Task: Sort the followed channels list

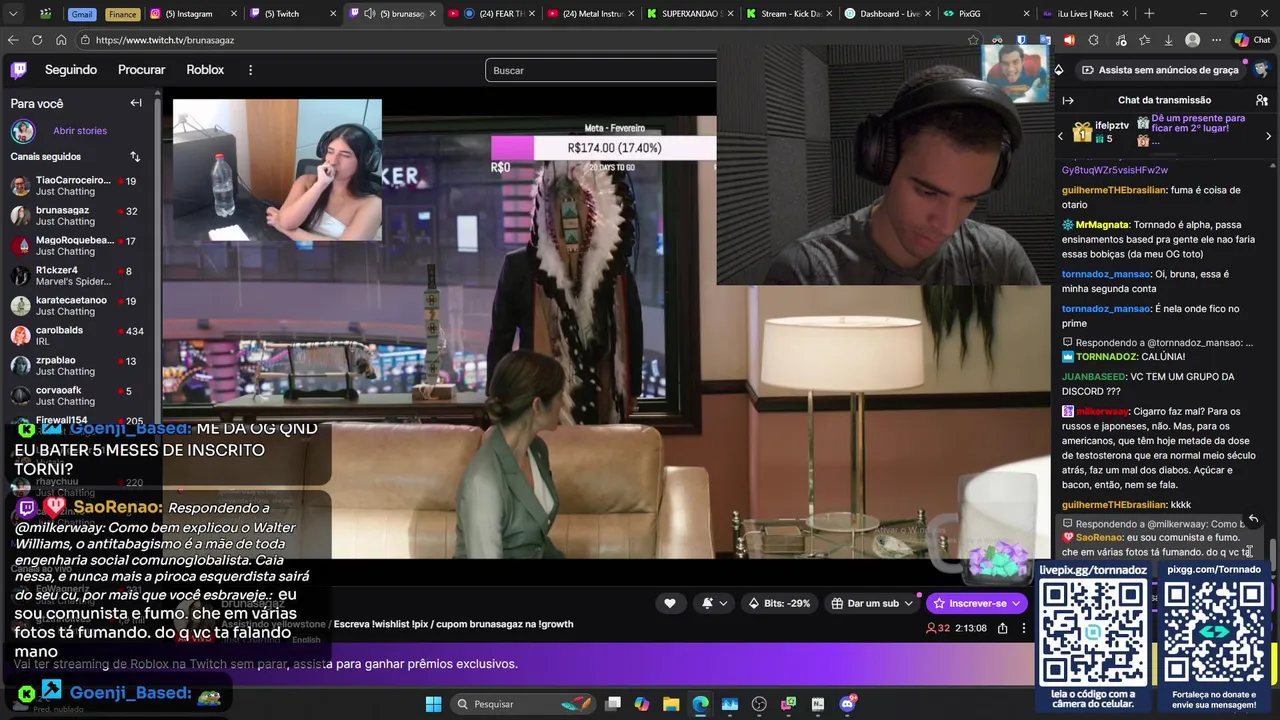Action: (135, 157)
